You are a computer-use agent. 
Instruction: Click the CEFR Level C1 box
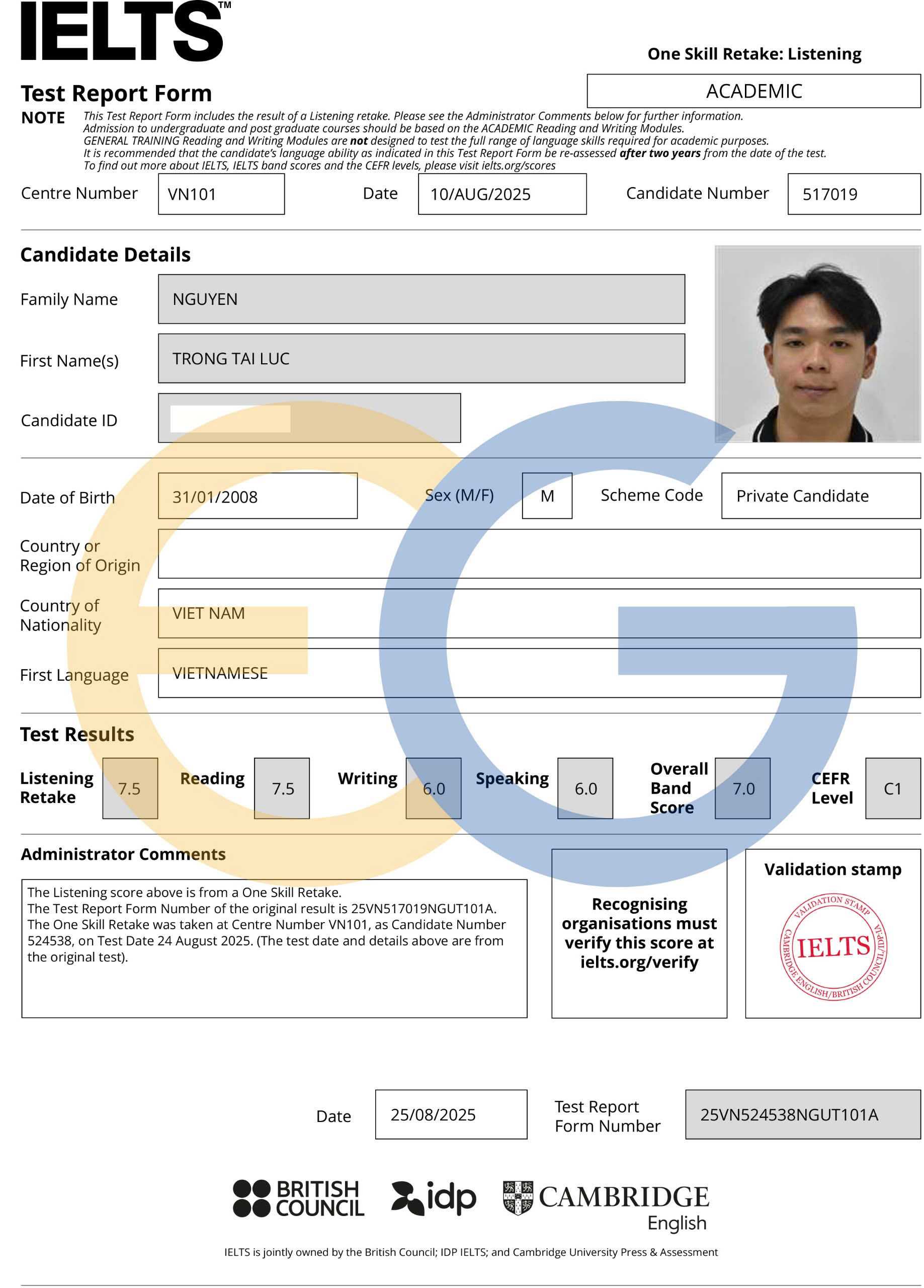892,788
